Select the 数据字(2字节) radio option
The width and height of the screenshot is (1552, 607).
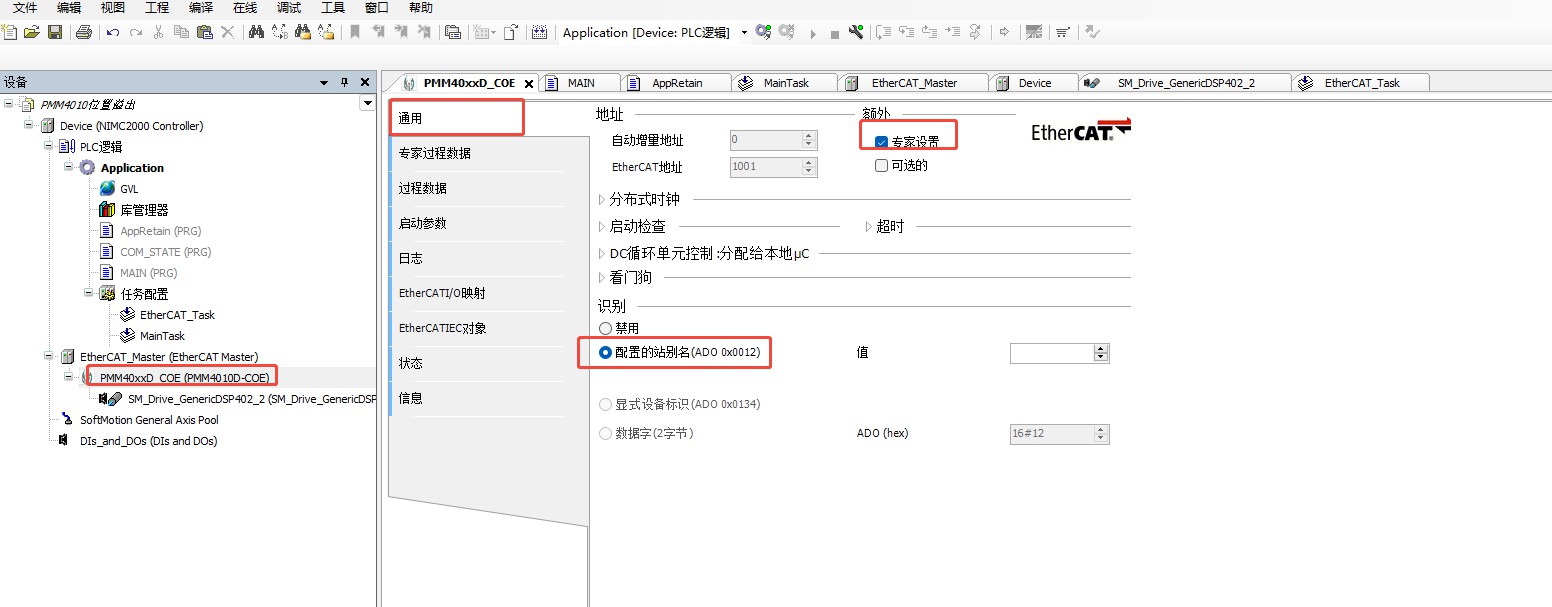pos(605,434)
